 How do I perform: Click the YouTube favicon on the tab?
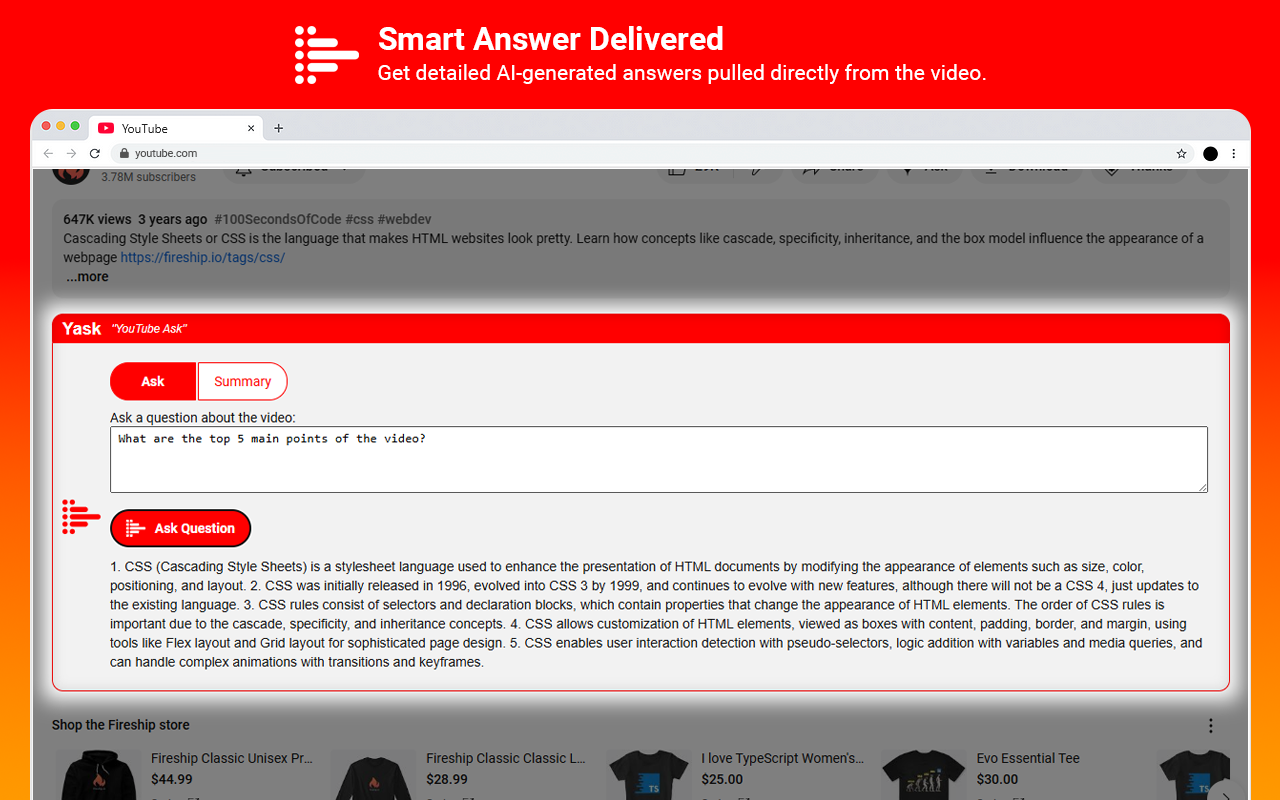click(106, 128)
